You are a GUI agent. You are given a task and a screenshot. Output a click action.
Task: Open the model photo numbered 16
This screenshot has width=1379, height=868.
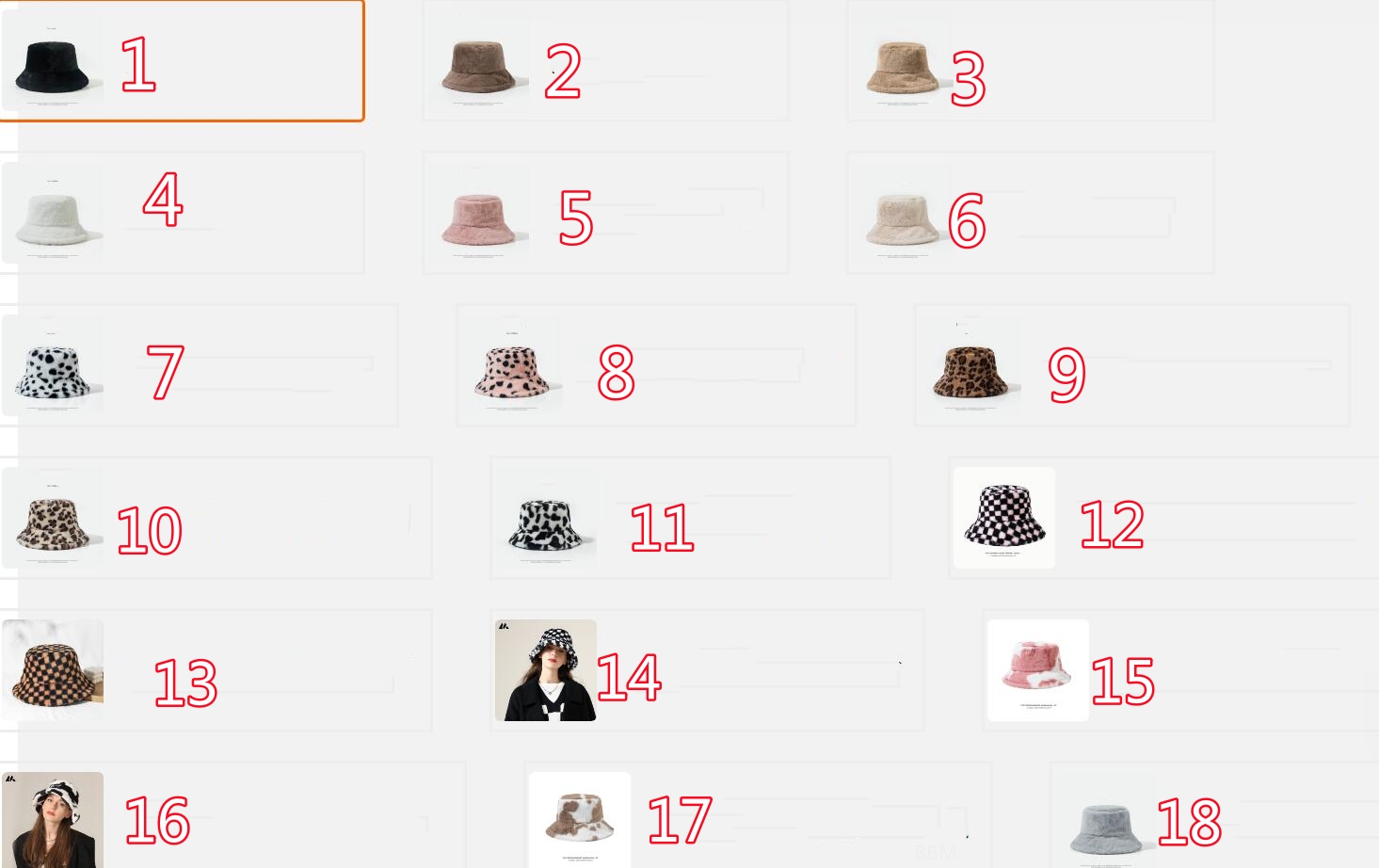(x=53, y=820)
